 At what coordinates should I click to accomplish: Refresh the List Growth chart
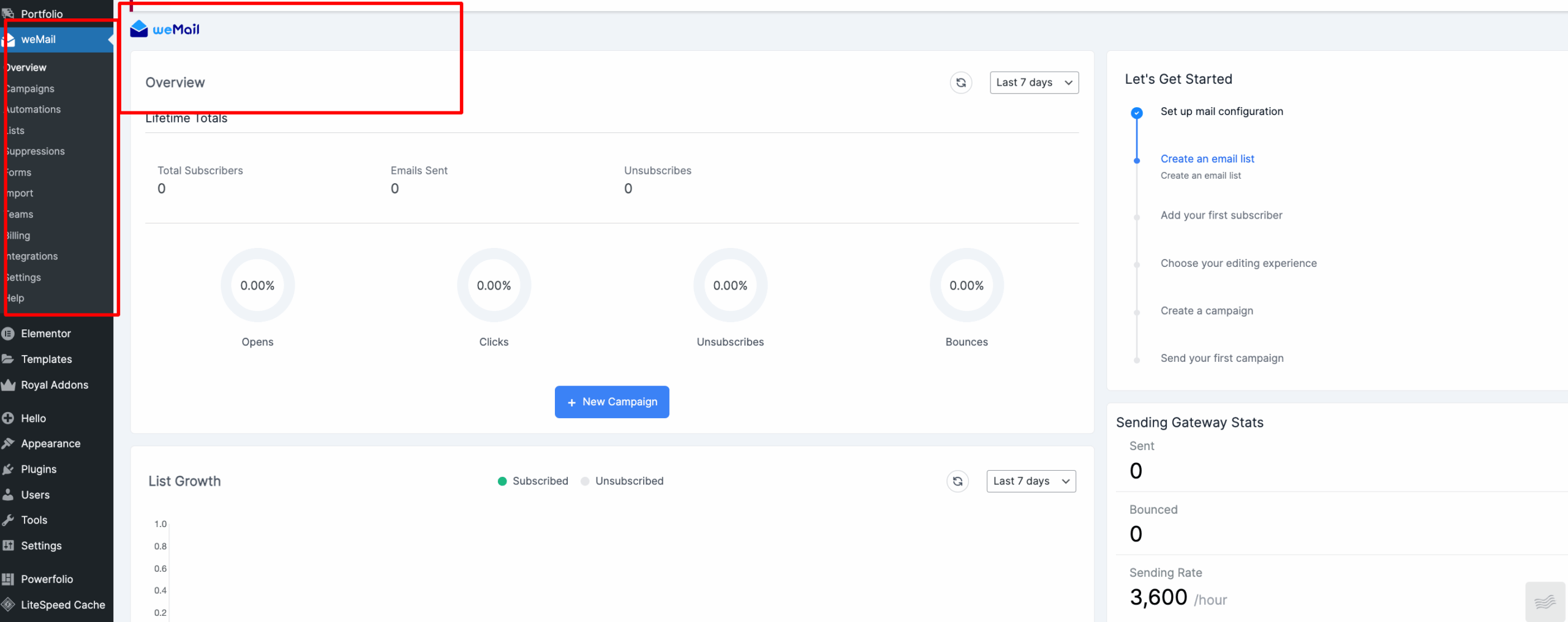[957, 481]
